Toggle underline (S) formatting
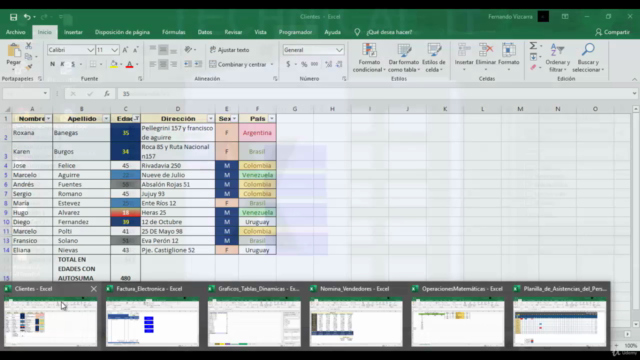The width and height of the screenshot is (640, 360). click(73, 64)
